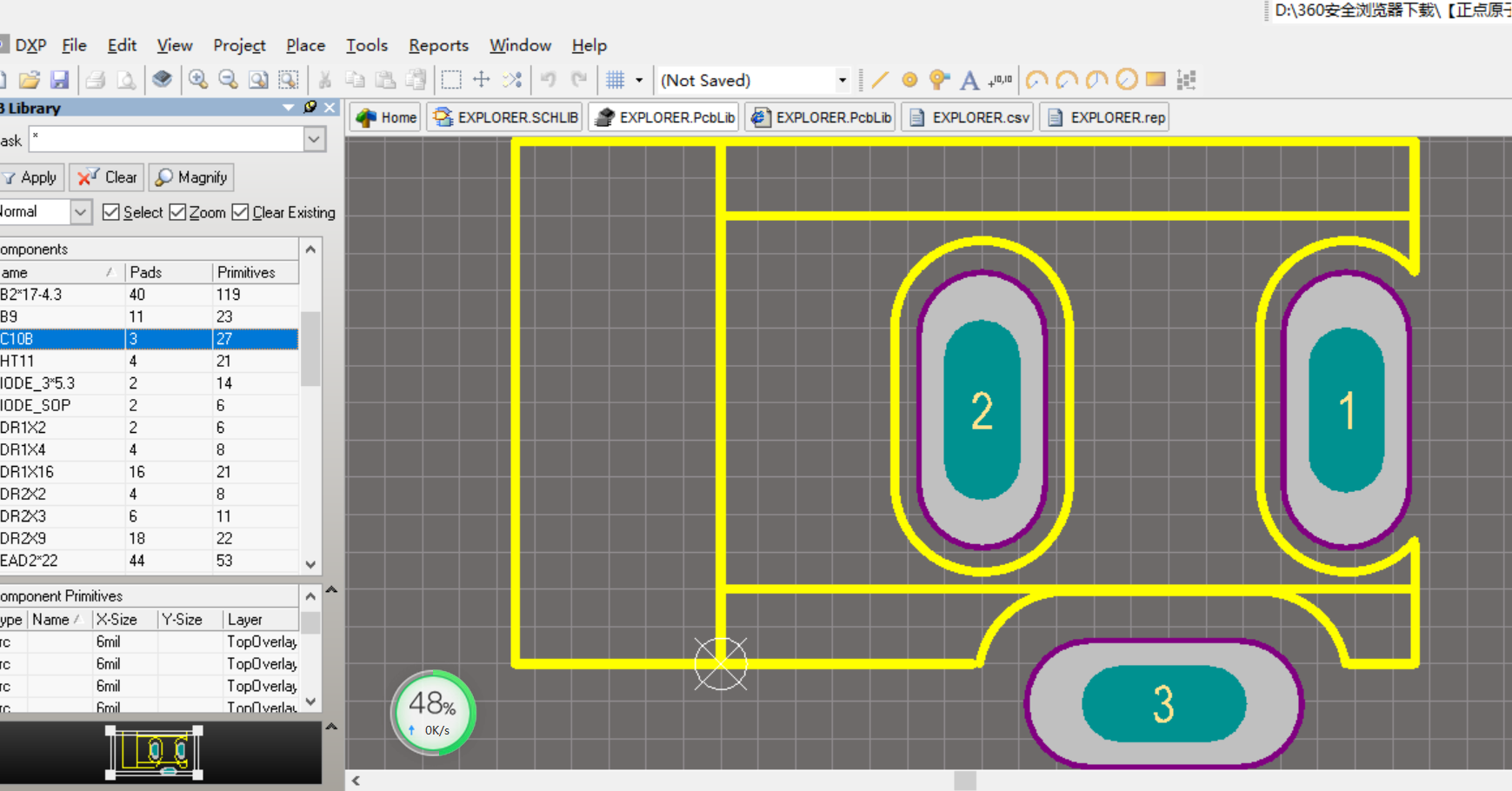Place a coordinate marker
This screenshot has width=1512, height=791.
click(x=1000, y=80)
